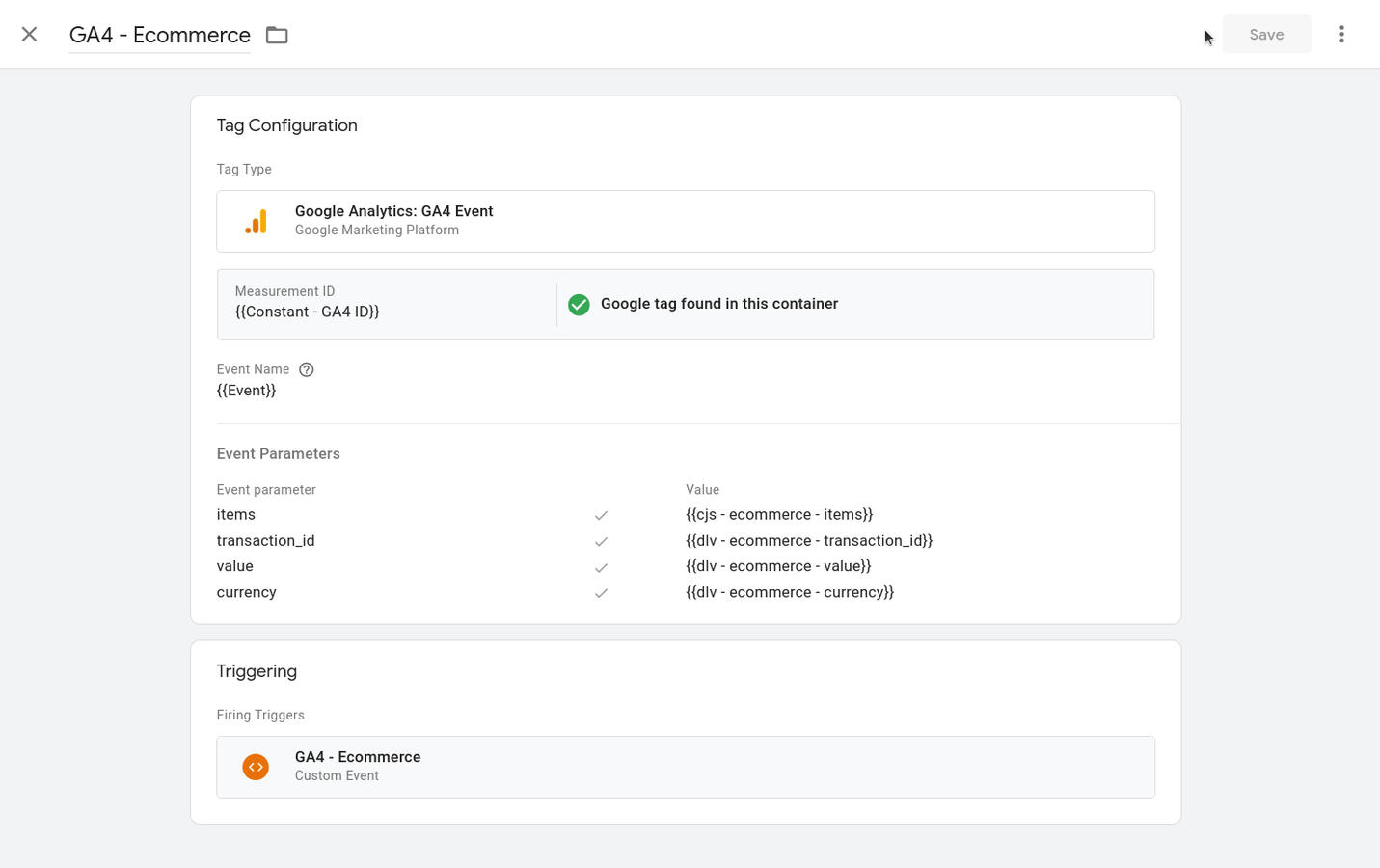Click the Google tag found in this container text

719,304
